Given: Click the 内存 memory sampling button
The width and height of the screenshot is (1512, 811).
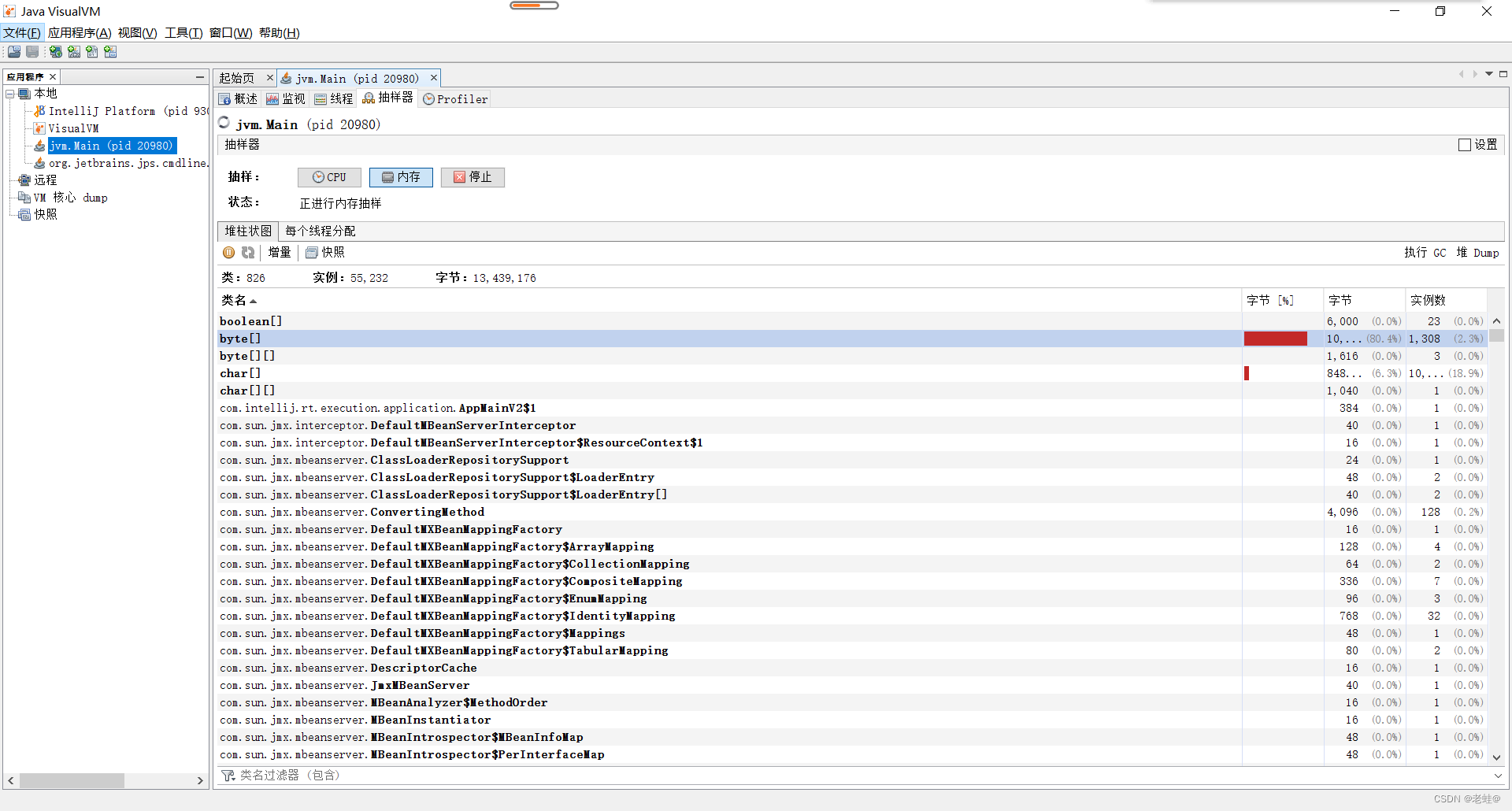Looking at the screenshot, I should click(401, 177).
